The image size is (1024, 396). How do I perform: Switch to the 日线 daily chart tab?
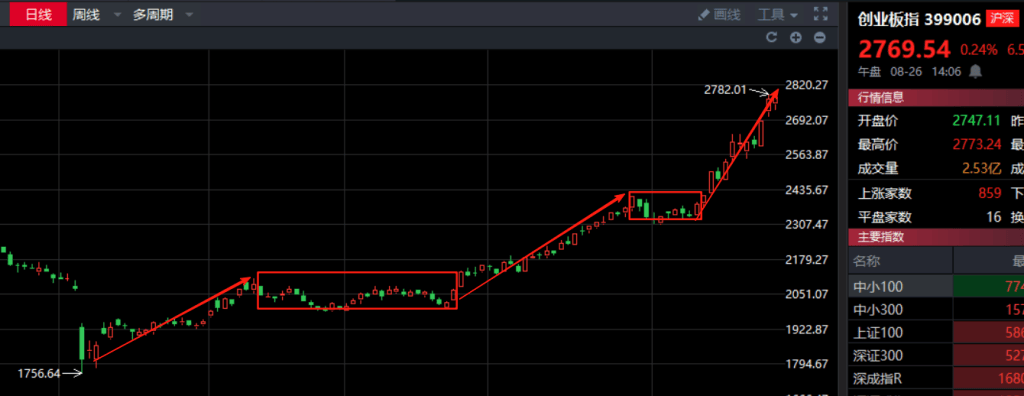pyautogui.click(x=39, y=14)
